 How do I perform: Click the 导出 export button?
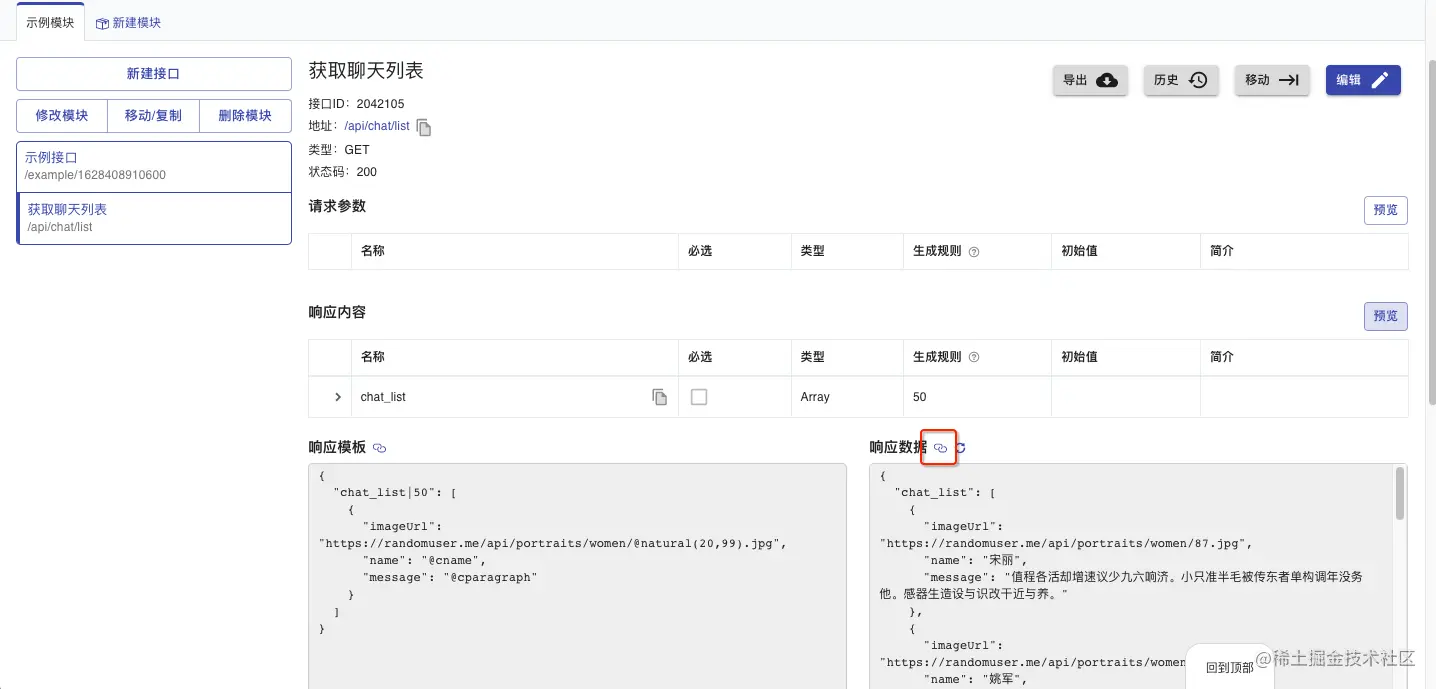pyautogui.click(x=1090, y=80)
